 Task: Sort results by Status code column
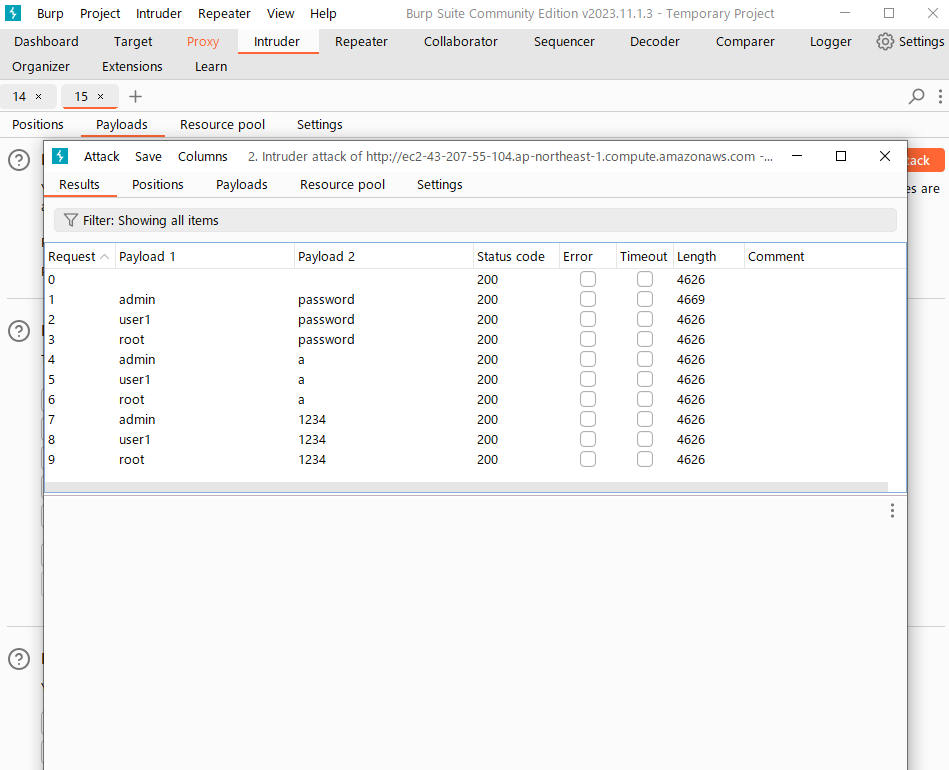pyautogui.click(x=516, y=257)
